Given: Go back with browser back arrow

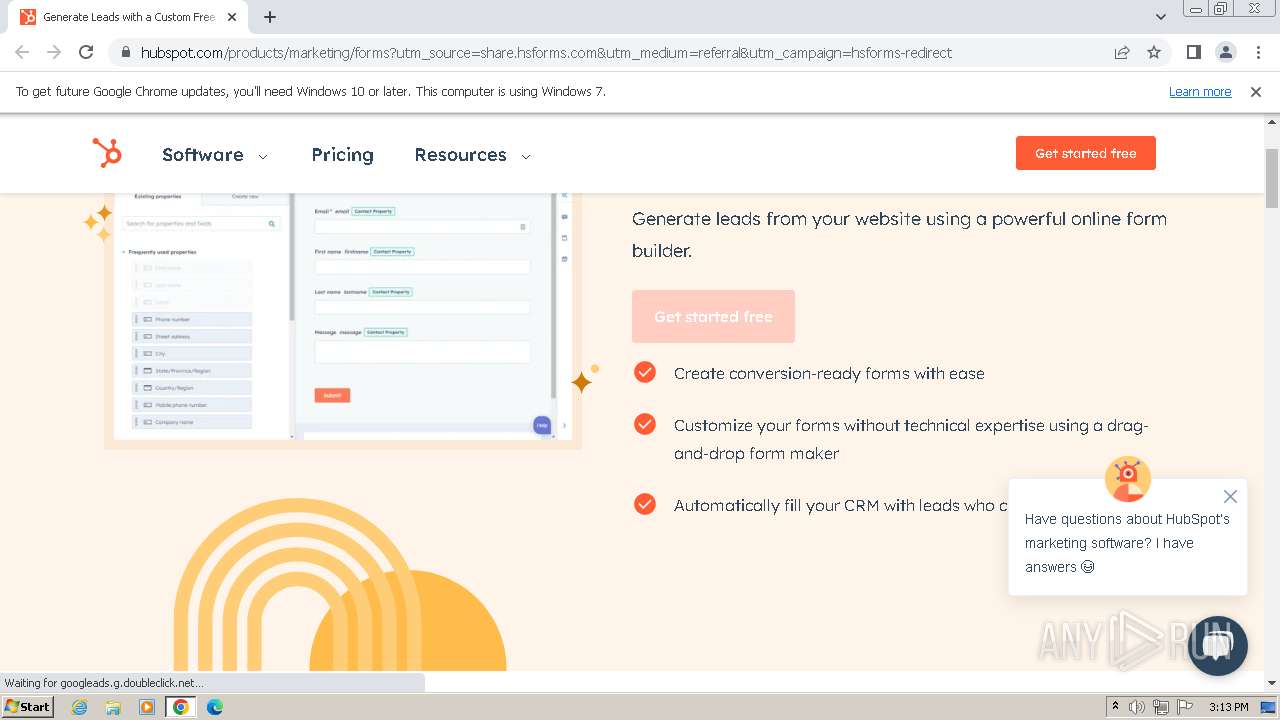Looking at the screenshot, I should pos(22,52).
